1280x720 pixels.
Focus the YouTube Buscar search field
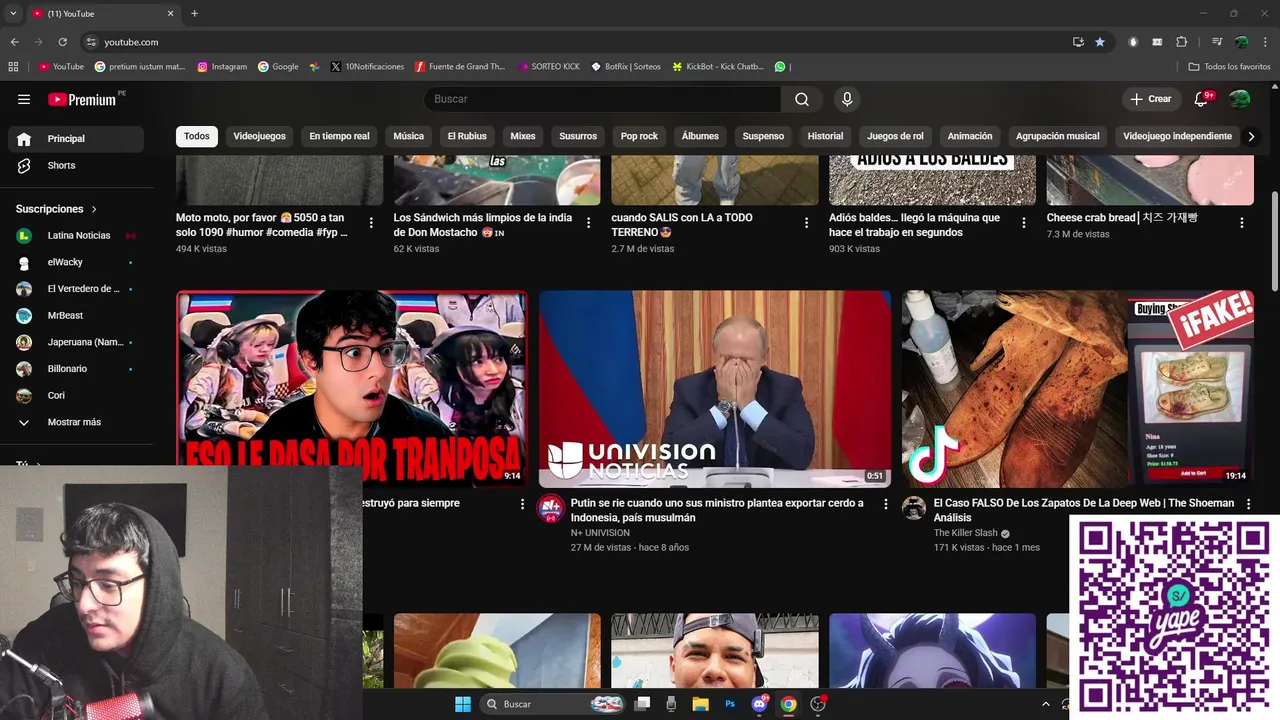603,99
